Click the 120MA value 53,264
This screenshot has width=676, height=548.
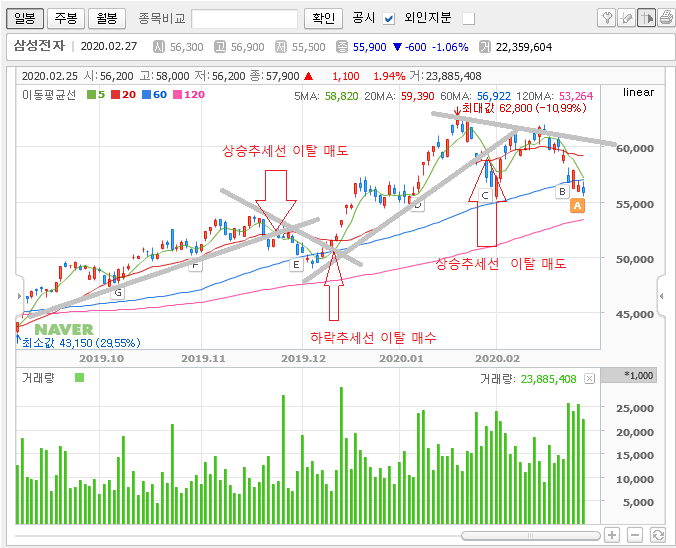tap(576, 96)
